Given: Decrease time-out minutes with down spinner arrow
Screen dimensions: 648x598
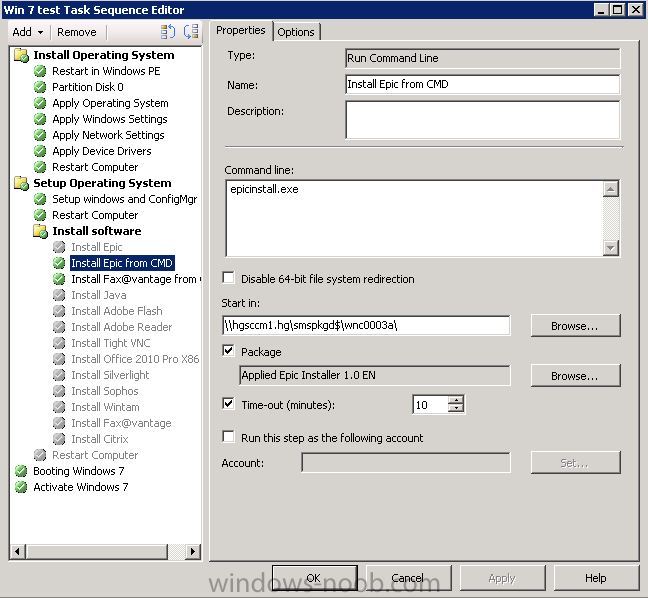Looking at the screenshot, I should [x=456, y=408].
